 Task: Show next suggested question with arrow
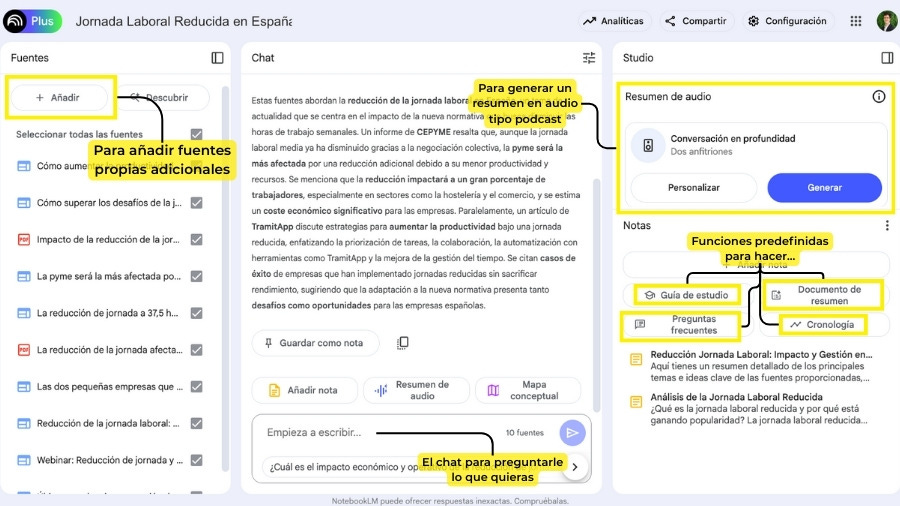(x=575, y=467)
